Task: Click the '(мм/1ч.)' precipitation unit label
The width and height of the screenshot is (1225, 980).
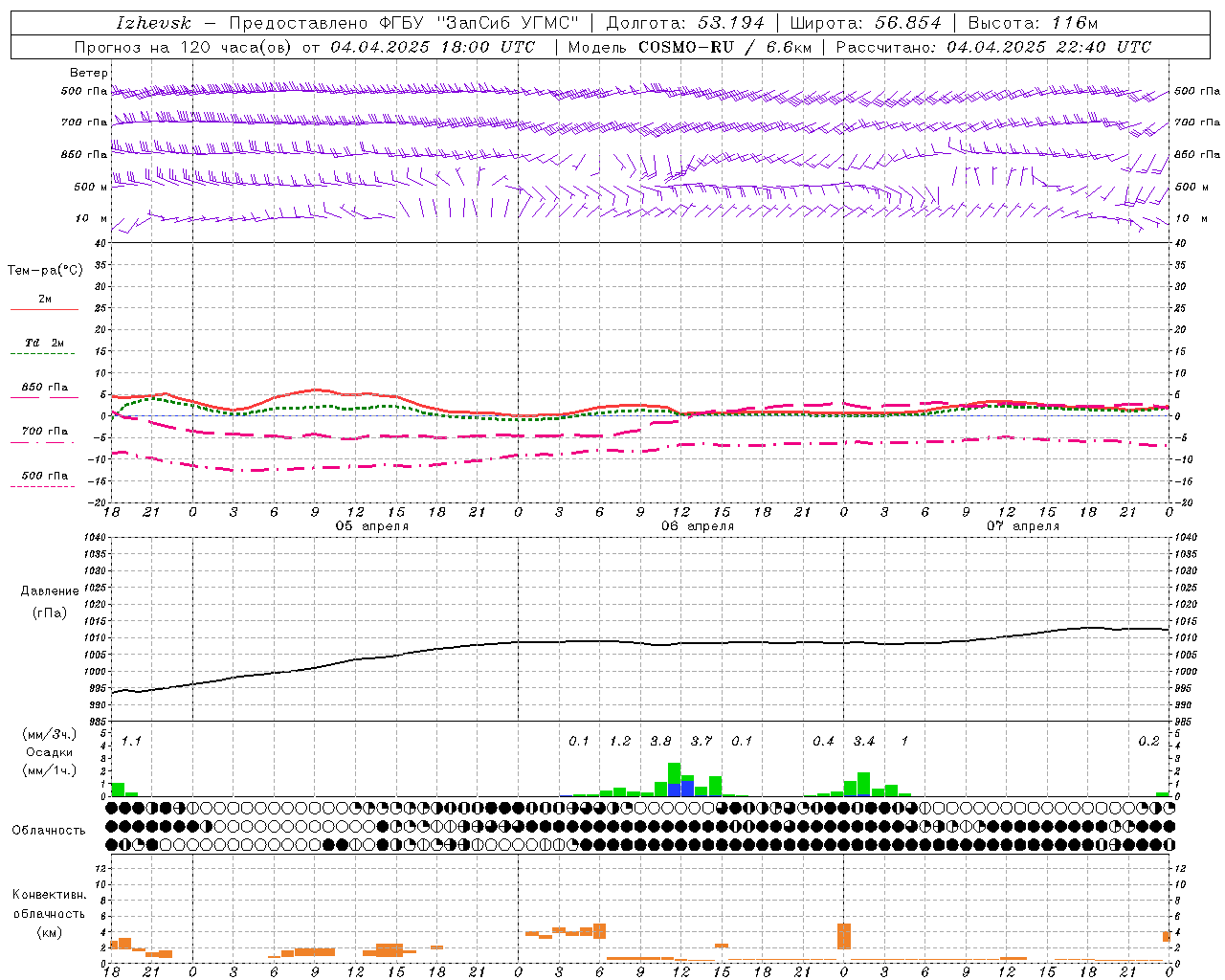Action: [49, 770]
